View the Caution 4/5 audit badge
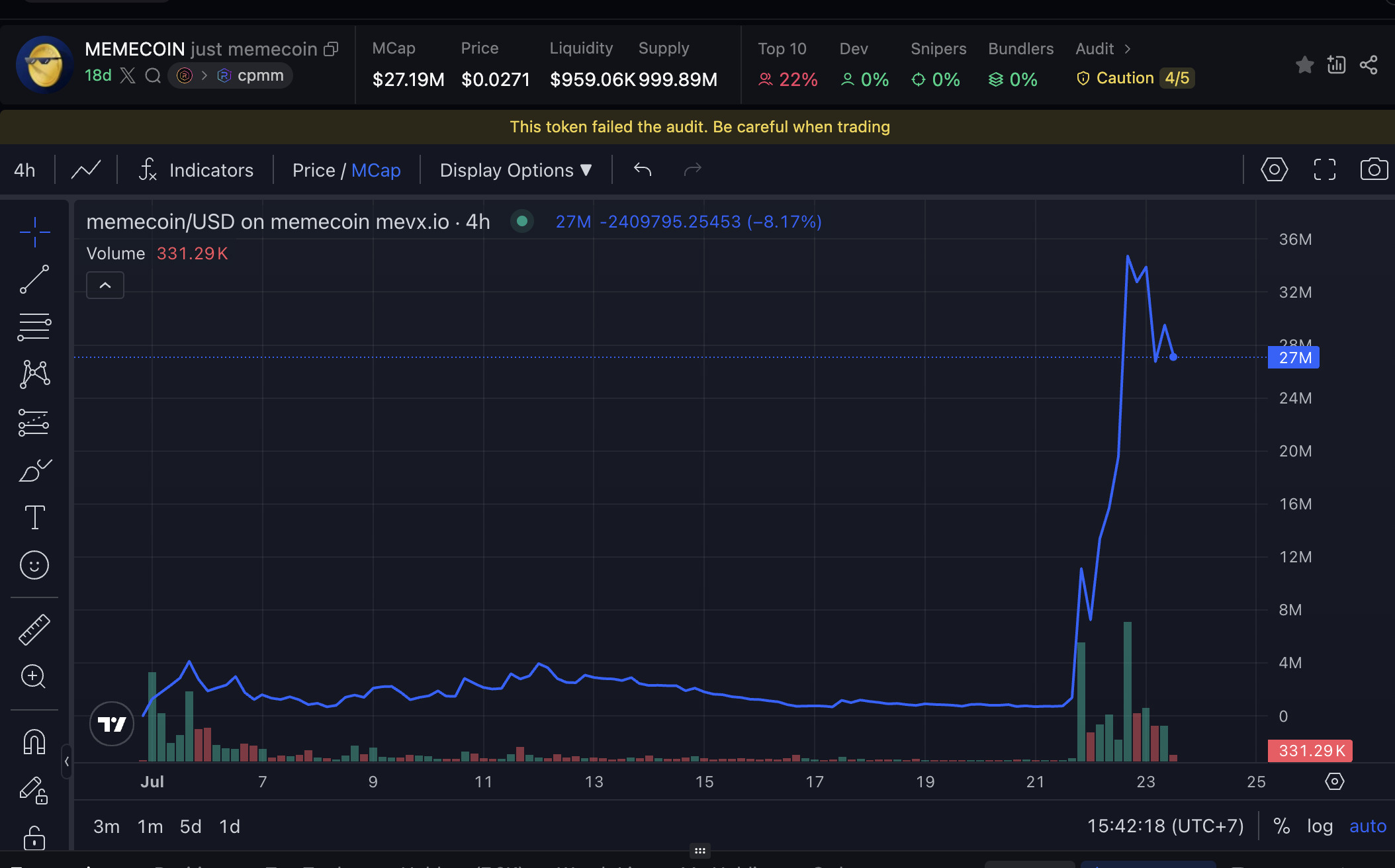1395x868 pixels. [1136, 78]
